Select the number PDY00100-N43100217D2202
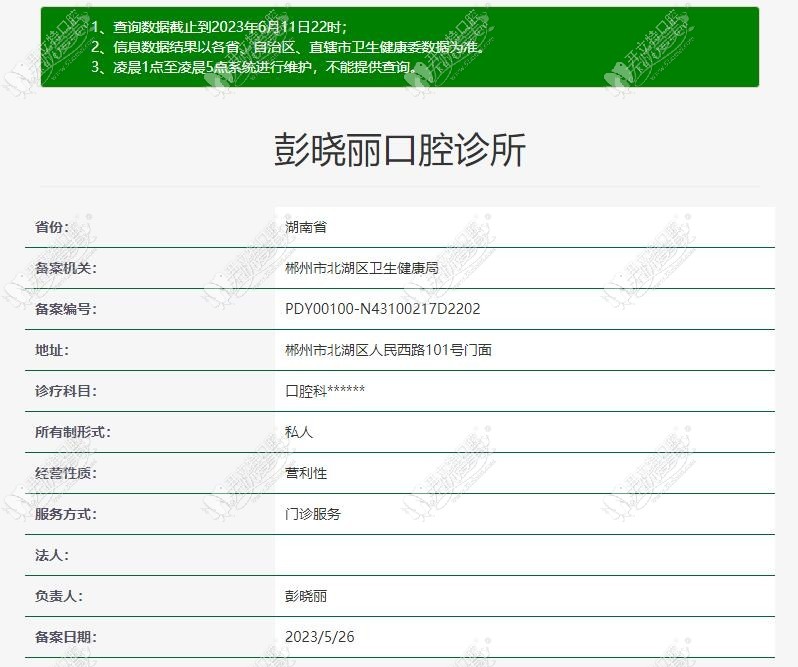 (383, 309)
